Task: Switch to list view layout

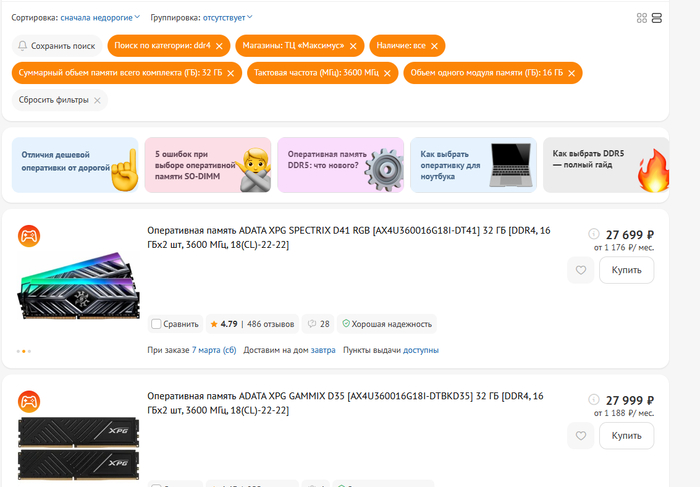Action: (657, 18)
